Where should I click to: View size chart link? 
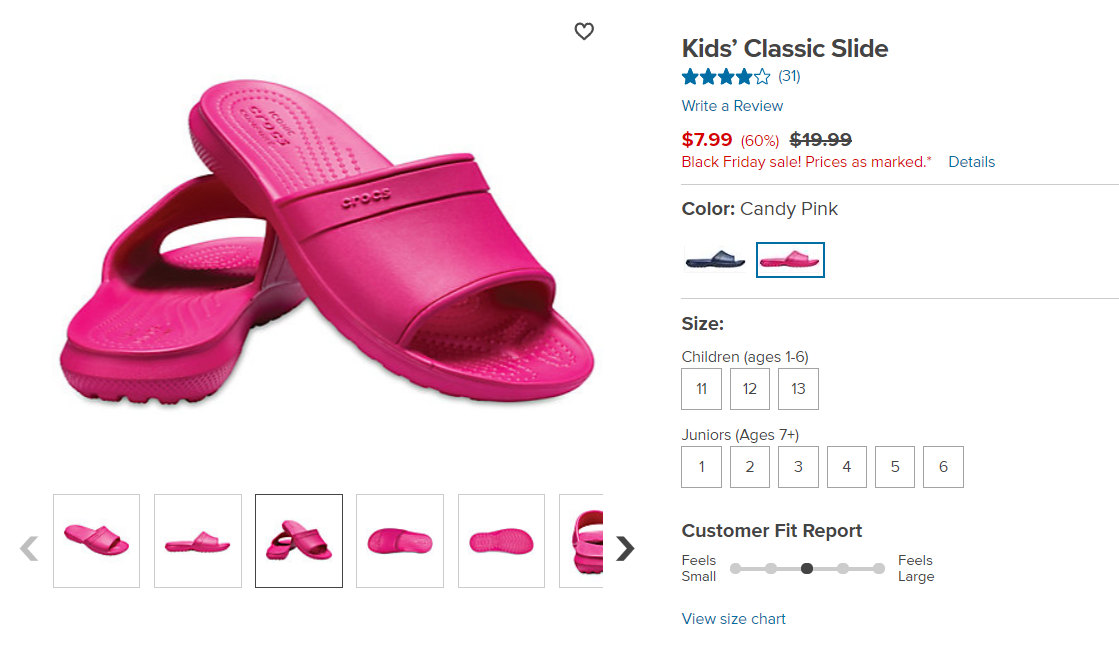[734, 619]
